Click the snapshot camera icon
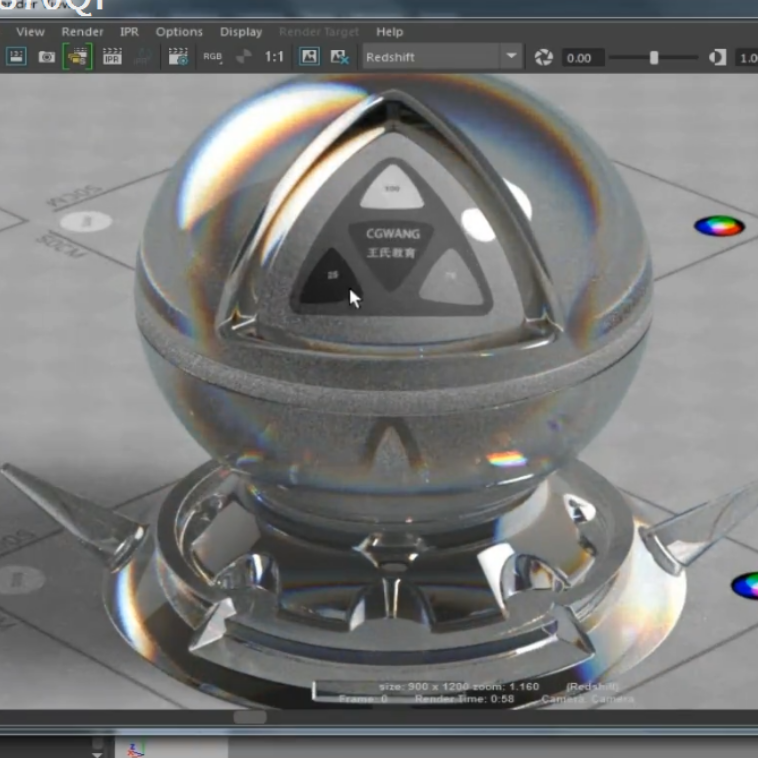This screenshot has height=758, width=758. 46,57
